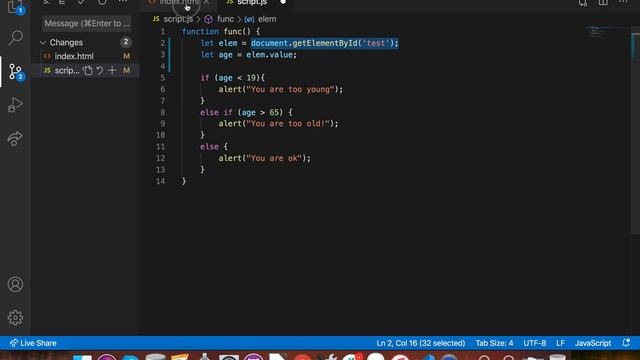Open the Source Control view icon
The height and width of the screenshot is (360, 640).
pos(15,71)
